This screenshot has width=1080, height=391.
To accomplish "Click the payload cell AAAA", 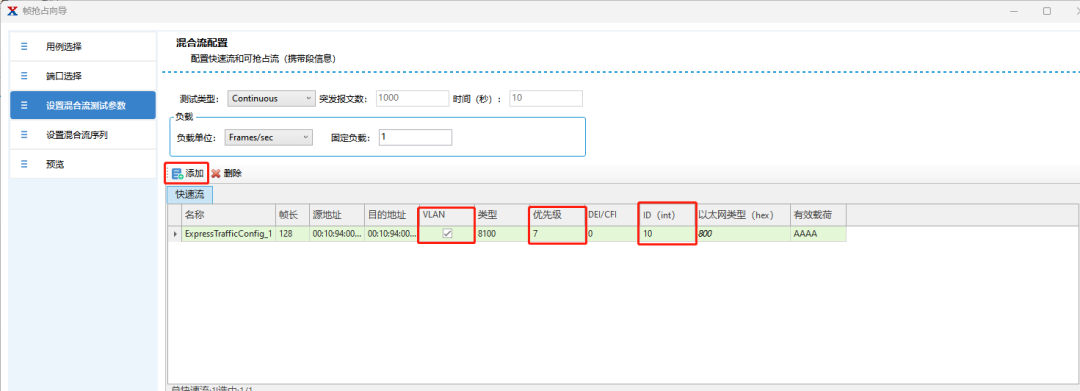I will pos(818,234).
